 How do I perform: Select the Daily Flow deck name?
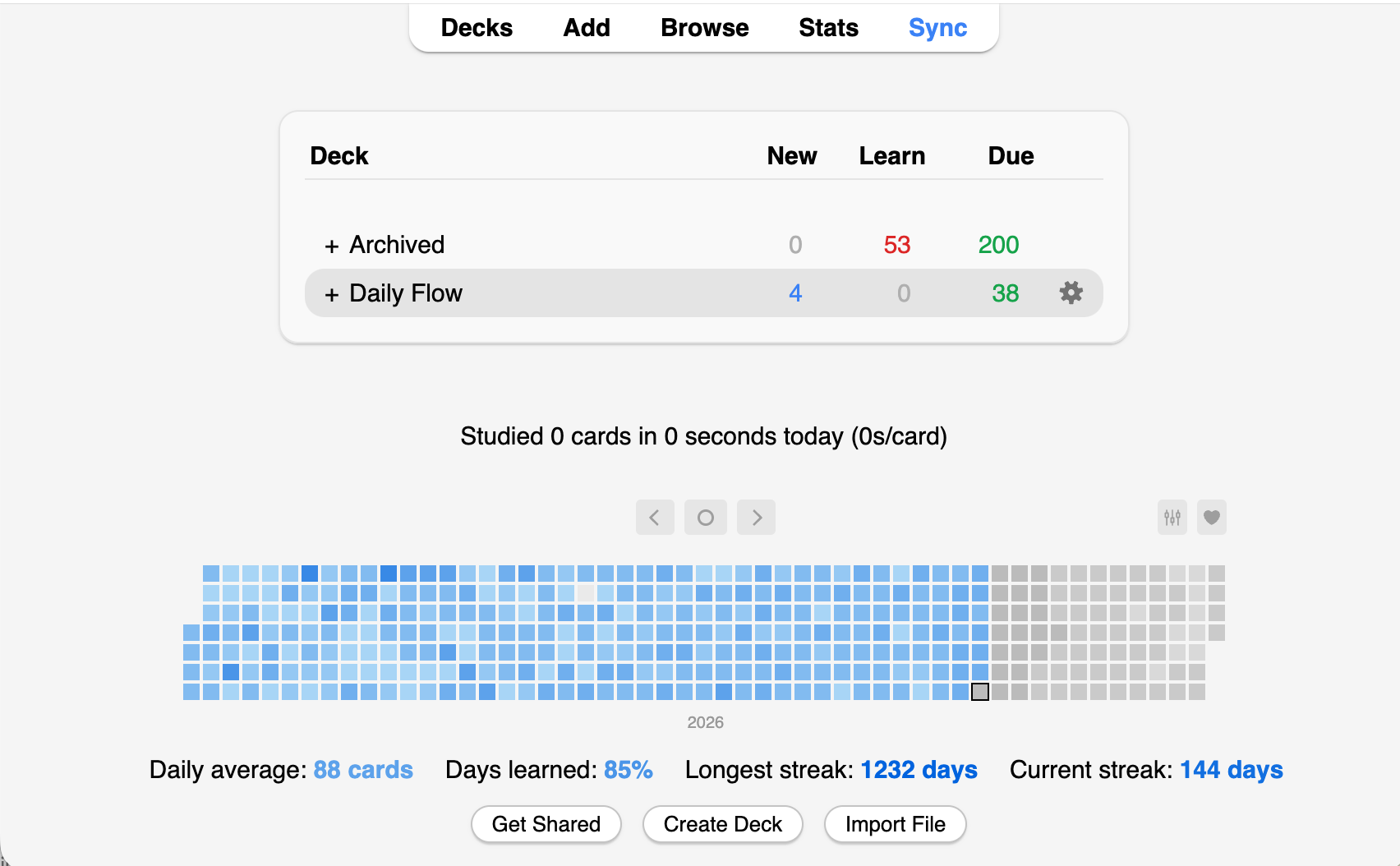(406, 293)
